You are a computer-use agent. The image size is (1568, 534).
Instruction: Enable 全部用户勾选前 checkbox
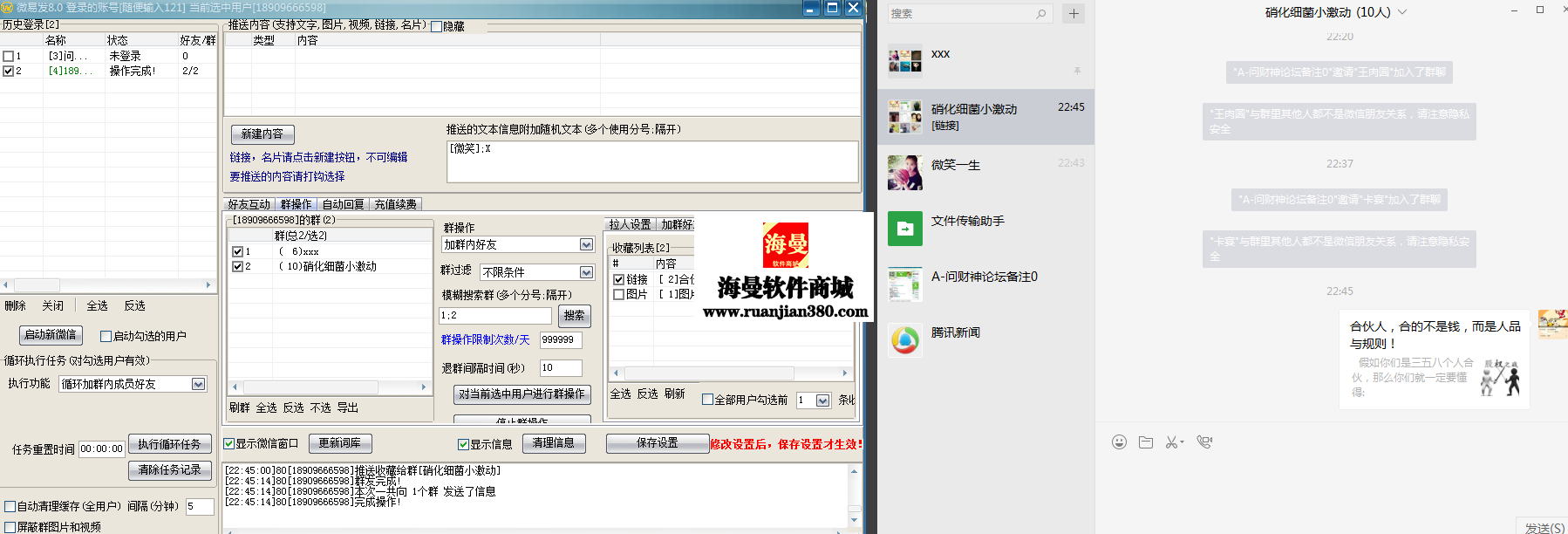point(708,400)
